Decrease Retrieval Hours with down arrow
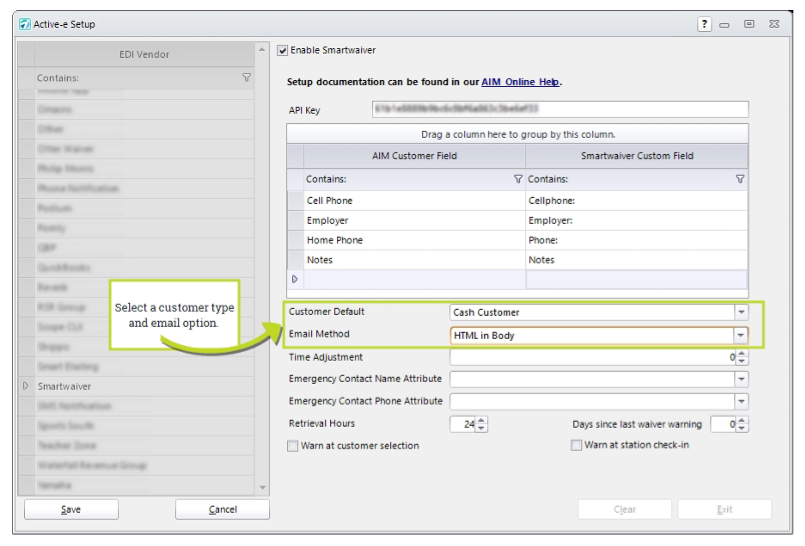805x546 pixels. pyautogui.click(x=481, y=428)
